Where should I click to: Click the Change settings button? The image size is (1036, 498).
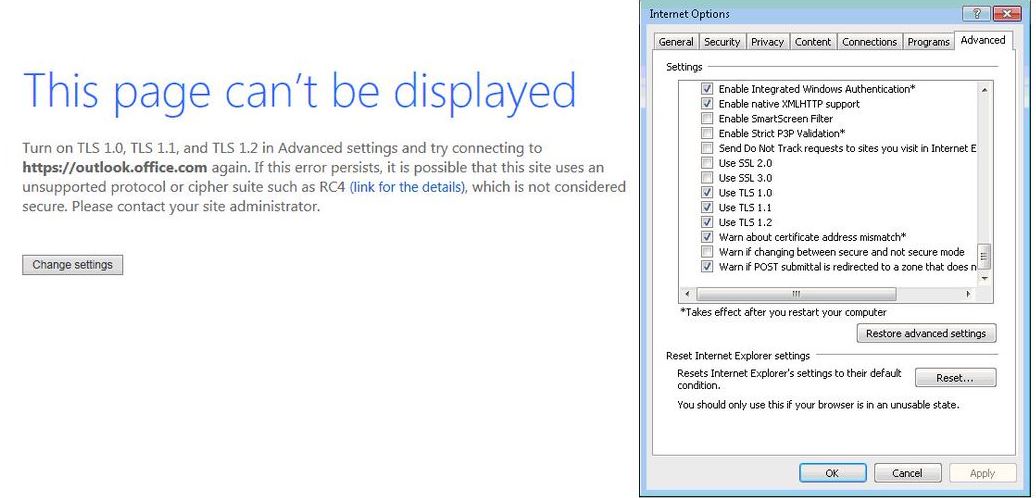click(x=73, y=265)
